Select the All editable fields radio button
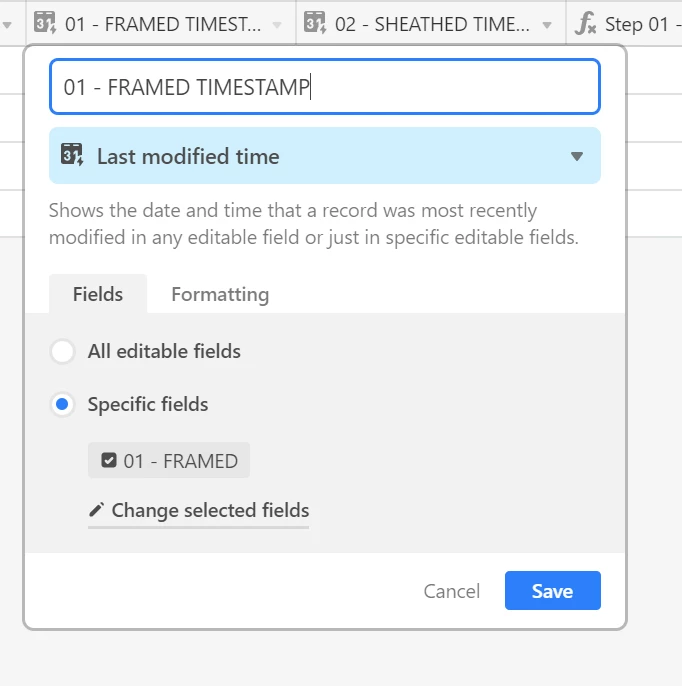This screenshot has height=686, width=682. 63,351
